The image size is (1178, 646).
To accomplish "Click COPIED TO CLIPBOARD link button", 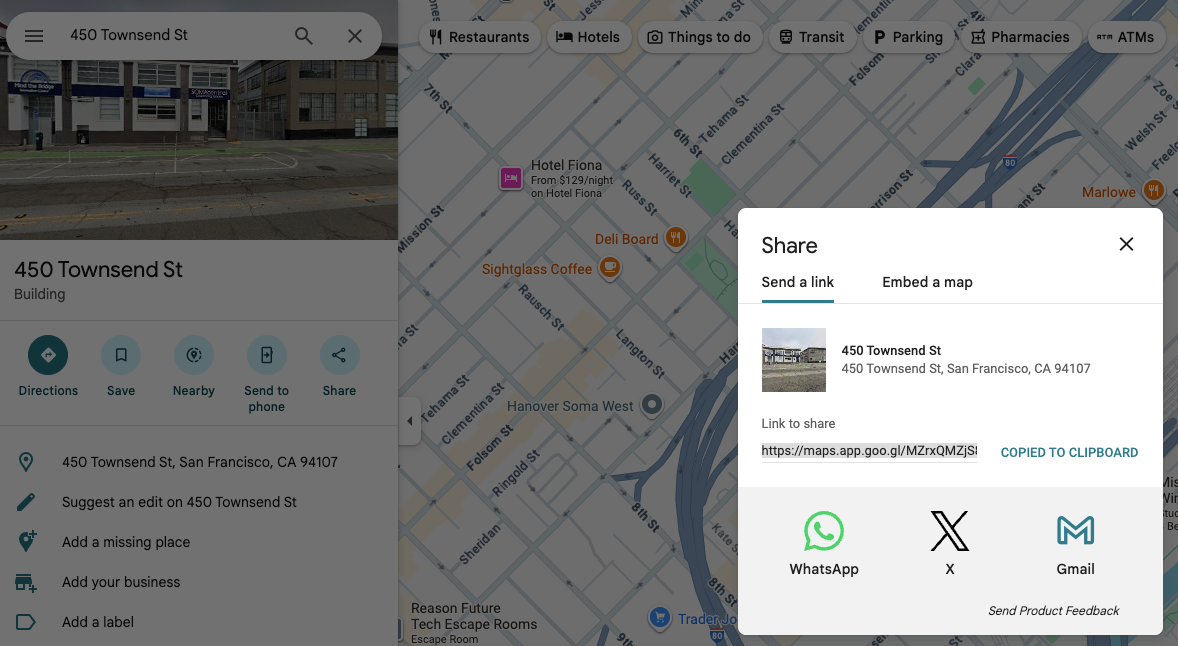I will (1069, 452).
